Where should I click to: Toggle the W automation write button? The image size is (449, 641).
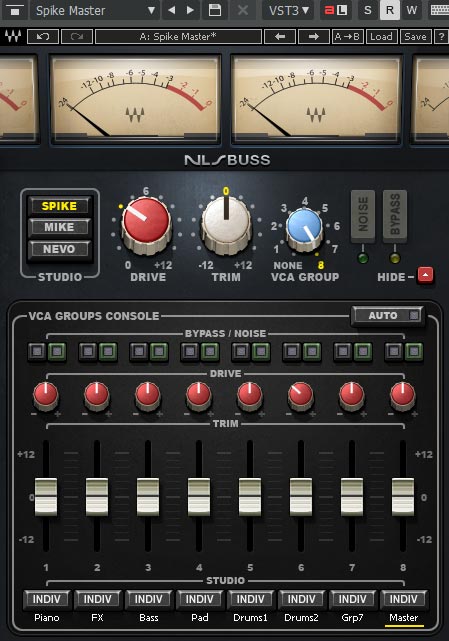pyautogui.click(x=412, y=10)
